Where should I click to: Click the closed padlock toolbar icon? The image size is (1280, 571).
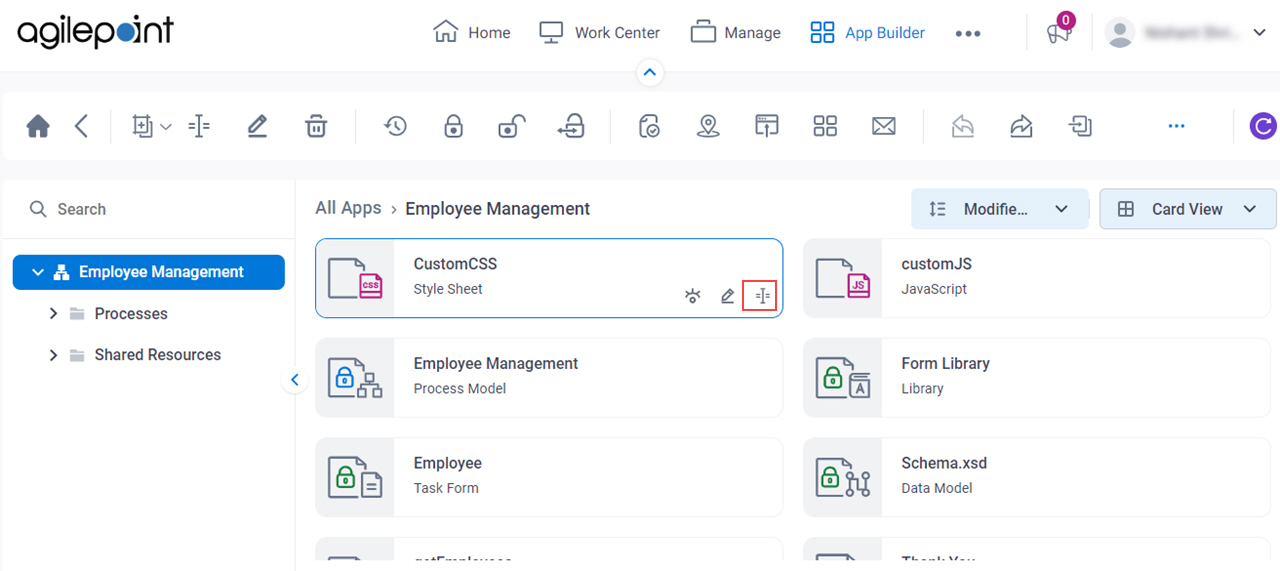coord(454,126)
